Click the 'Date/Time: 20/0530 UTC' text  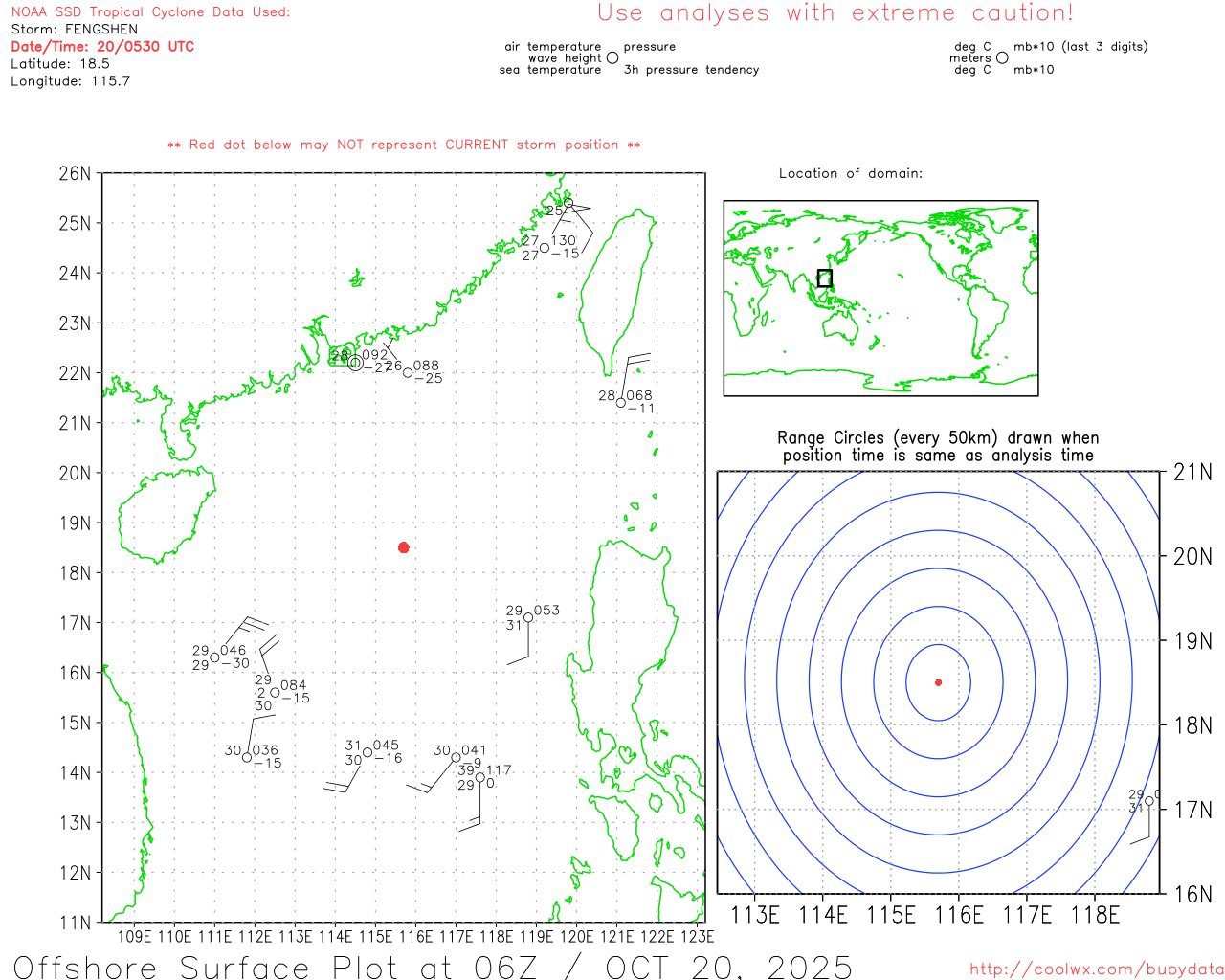click(102, 46)
